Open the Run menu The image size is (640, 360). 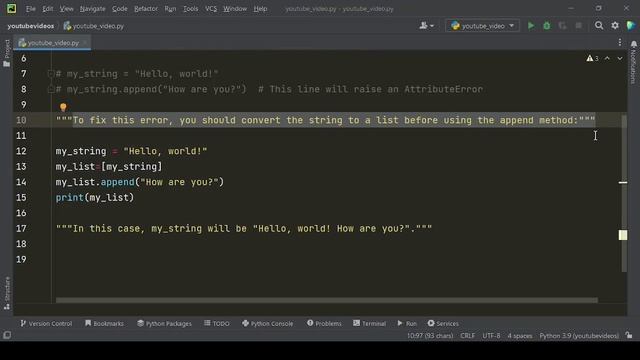tap(170, 9)
